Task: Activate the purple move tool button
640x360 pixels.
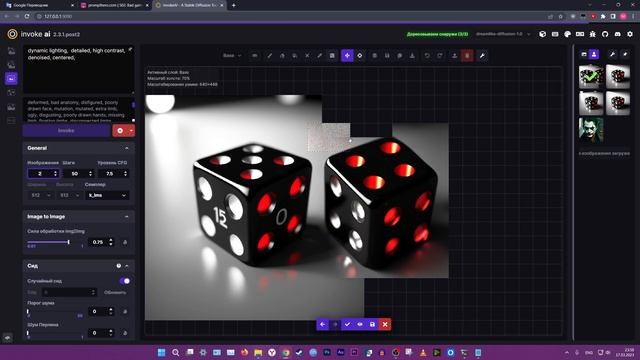Action: tap(347, 56)
